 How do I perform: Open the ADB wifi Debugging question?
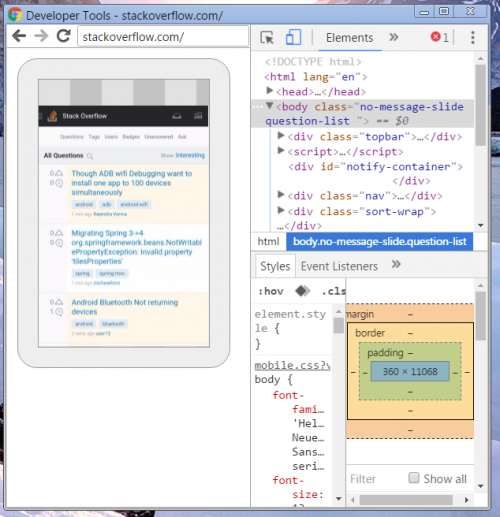132,183
